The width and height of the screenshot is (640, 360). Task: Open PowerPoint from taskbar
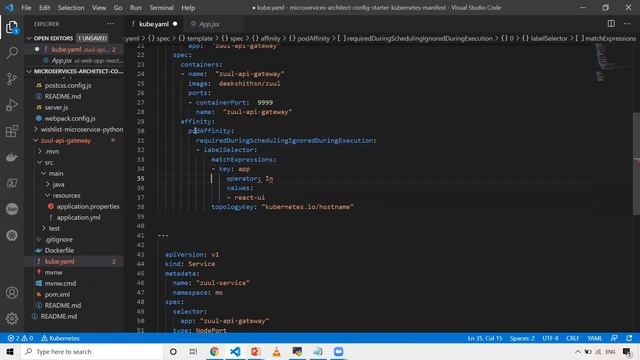pyautogui.click(x=256, y=351)
